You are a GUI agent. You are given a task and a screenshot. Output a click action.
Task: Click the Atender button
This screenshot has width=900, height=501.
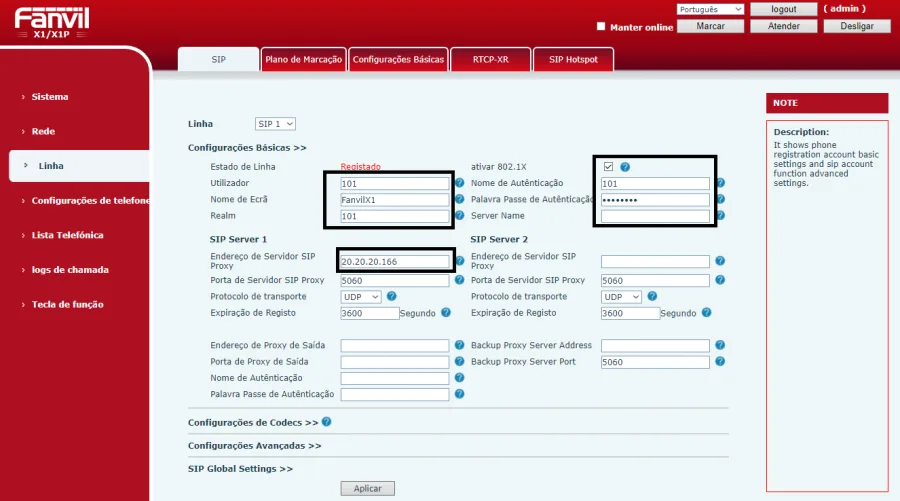783,26
